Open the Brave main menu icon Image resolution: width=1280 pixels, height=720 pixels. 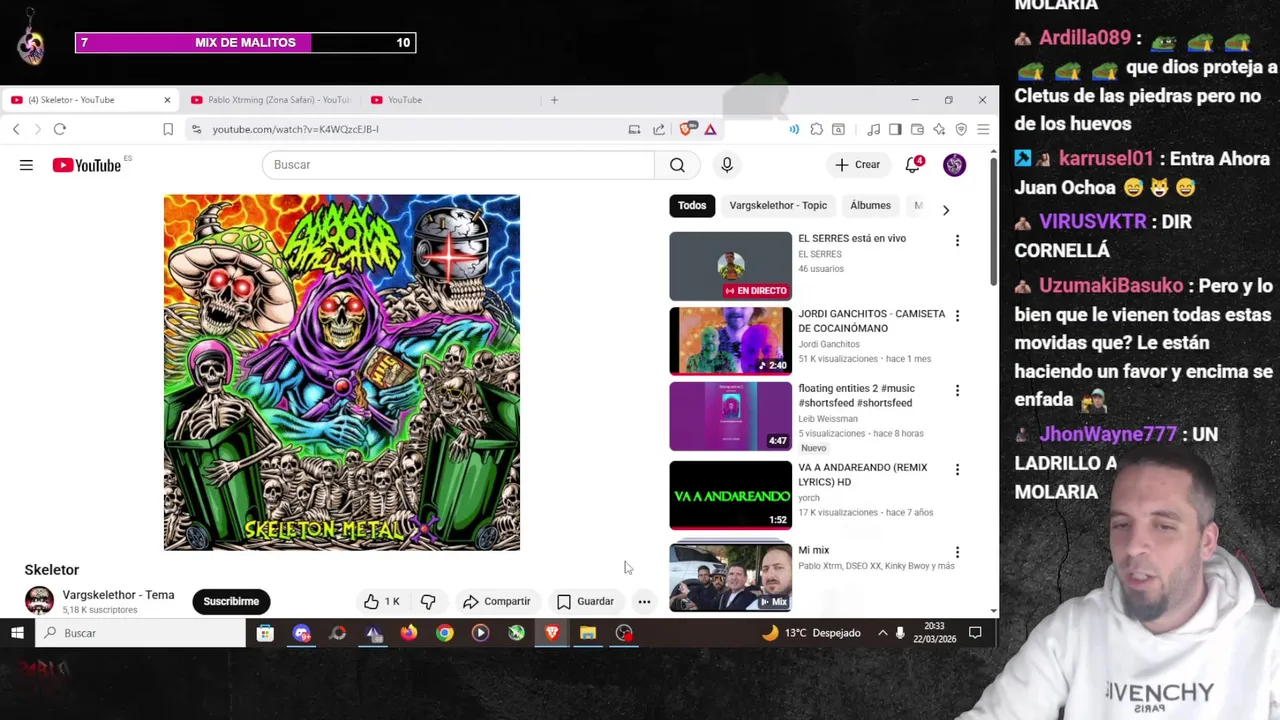(x=983, y=129)
